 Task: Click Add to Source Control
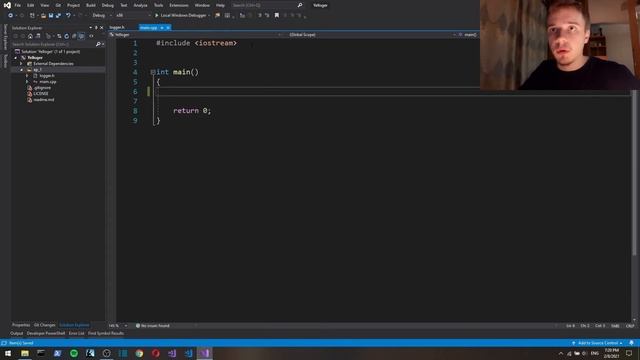(598, 343)
